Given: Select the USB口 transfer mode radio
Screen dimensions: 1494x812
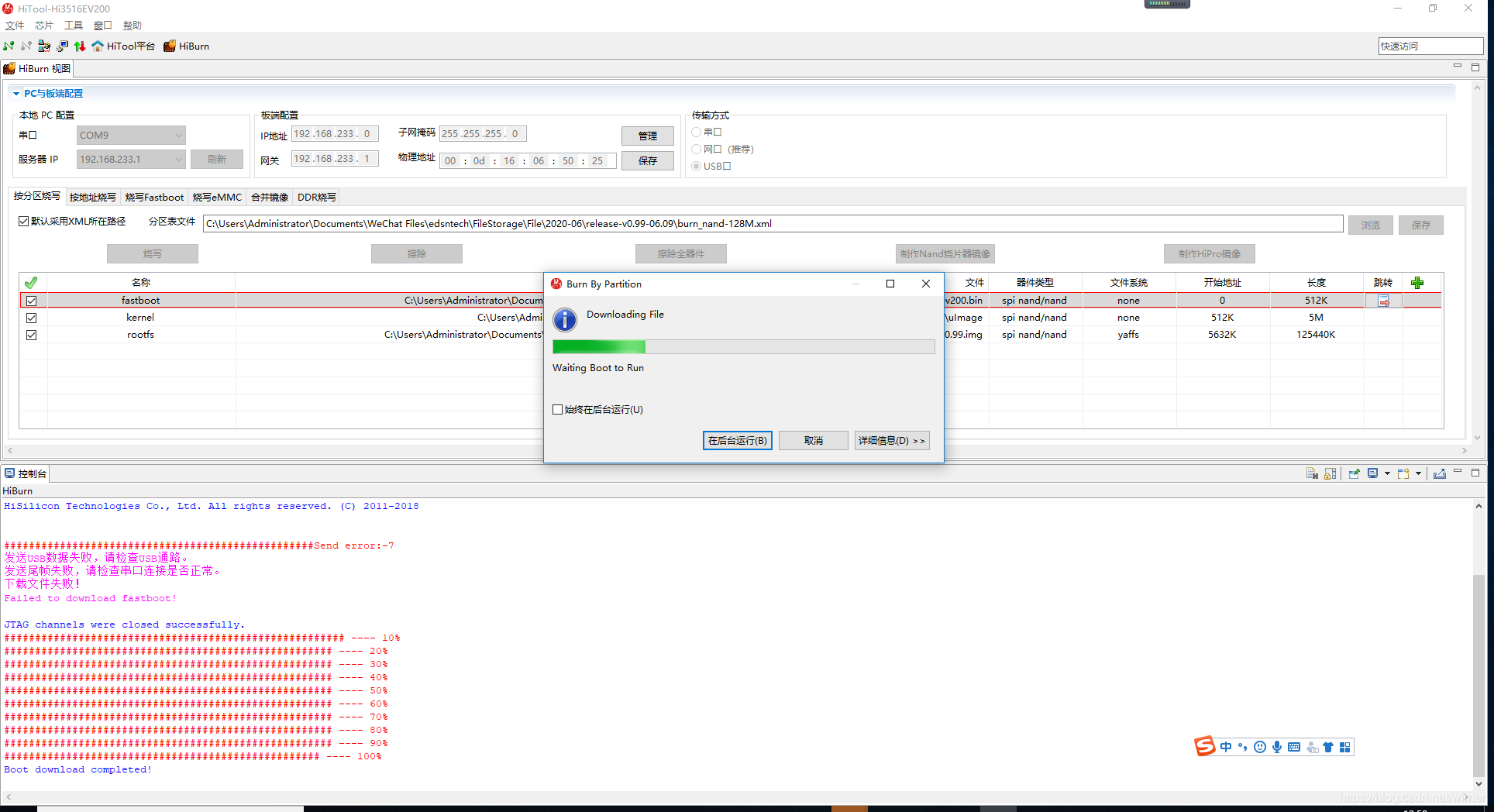Looking at the screenshot, I should pos(697,167).
